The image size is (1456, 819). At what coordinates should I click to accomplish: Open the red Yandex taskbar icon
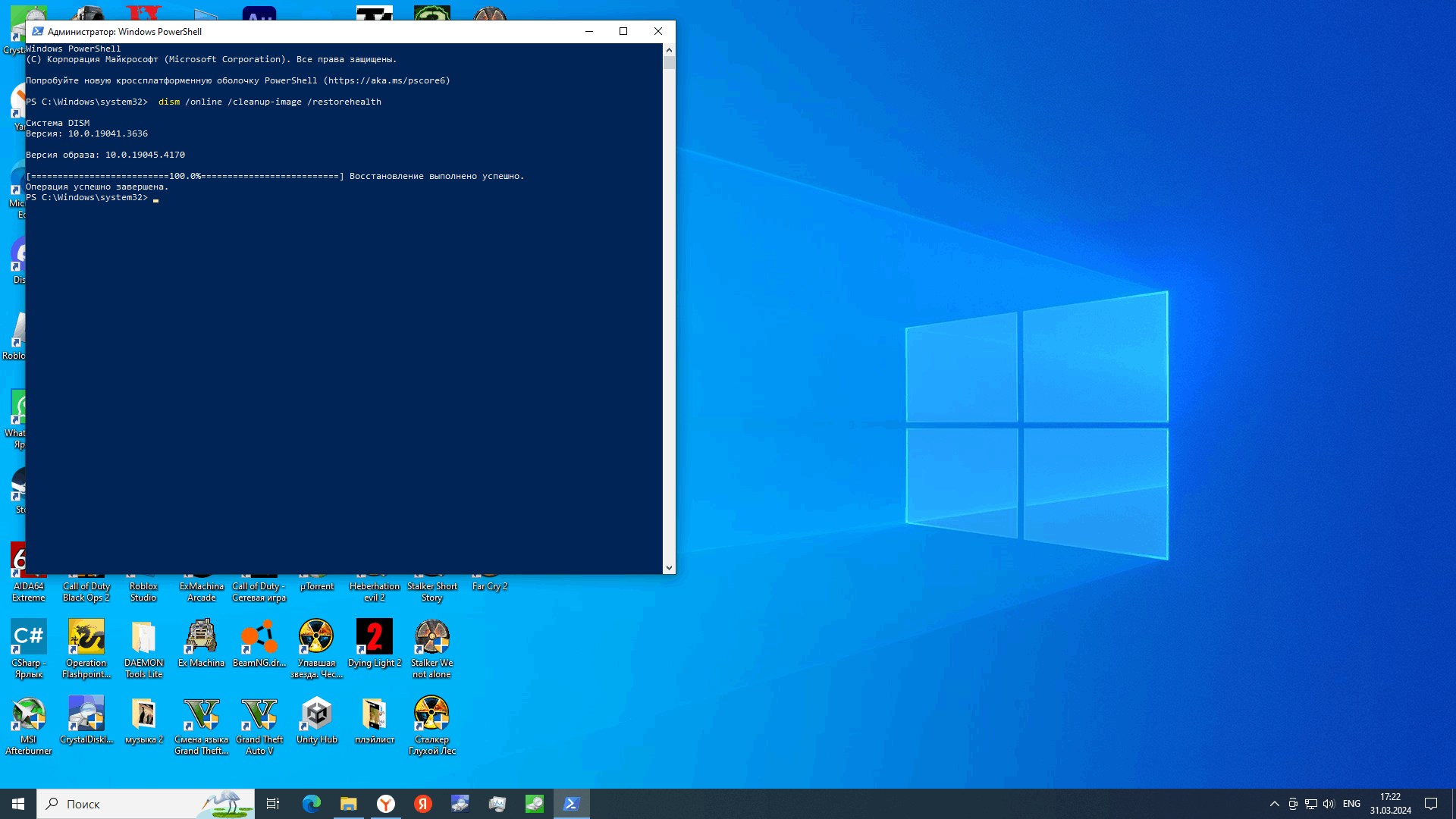[423, 804]
